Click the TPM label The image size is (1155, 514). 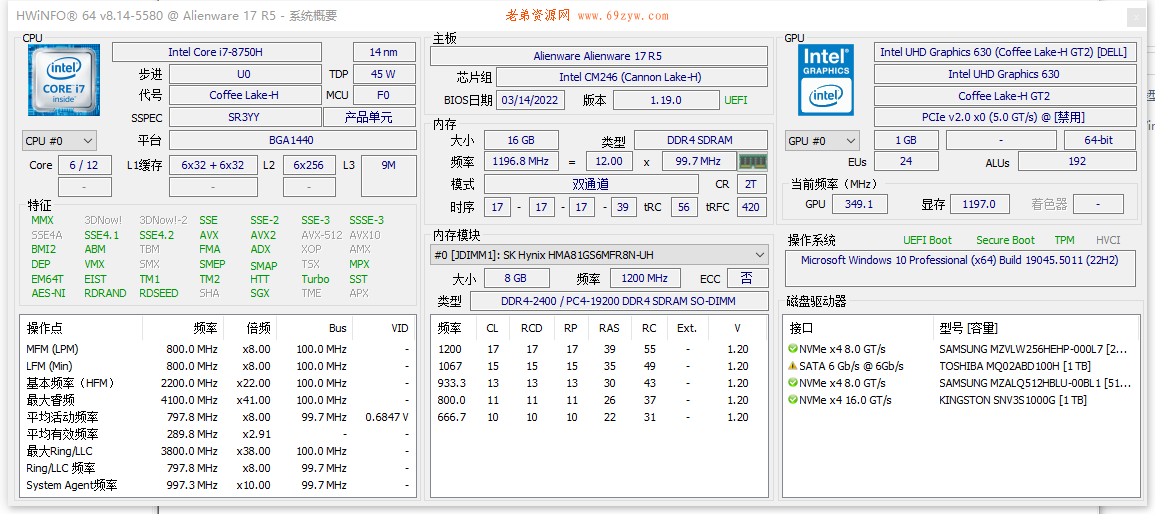point(1064,240)
